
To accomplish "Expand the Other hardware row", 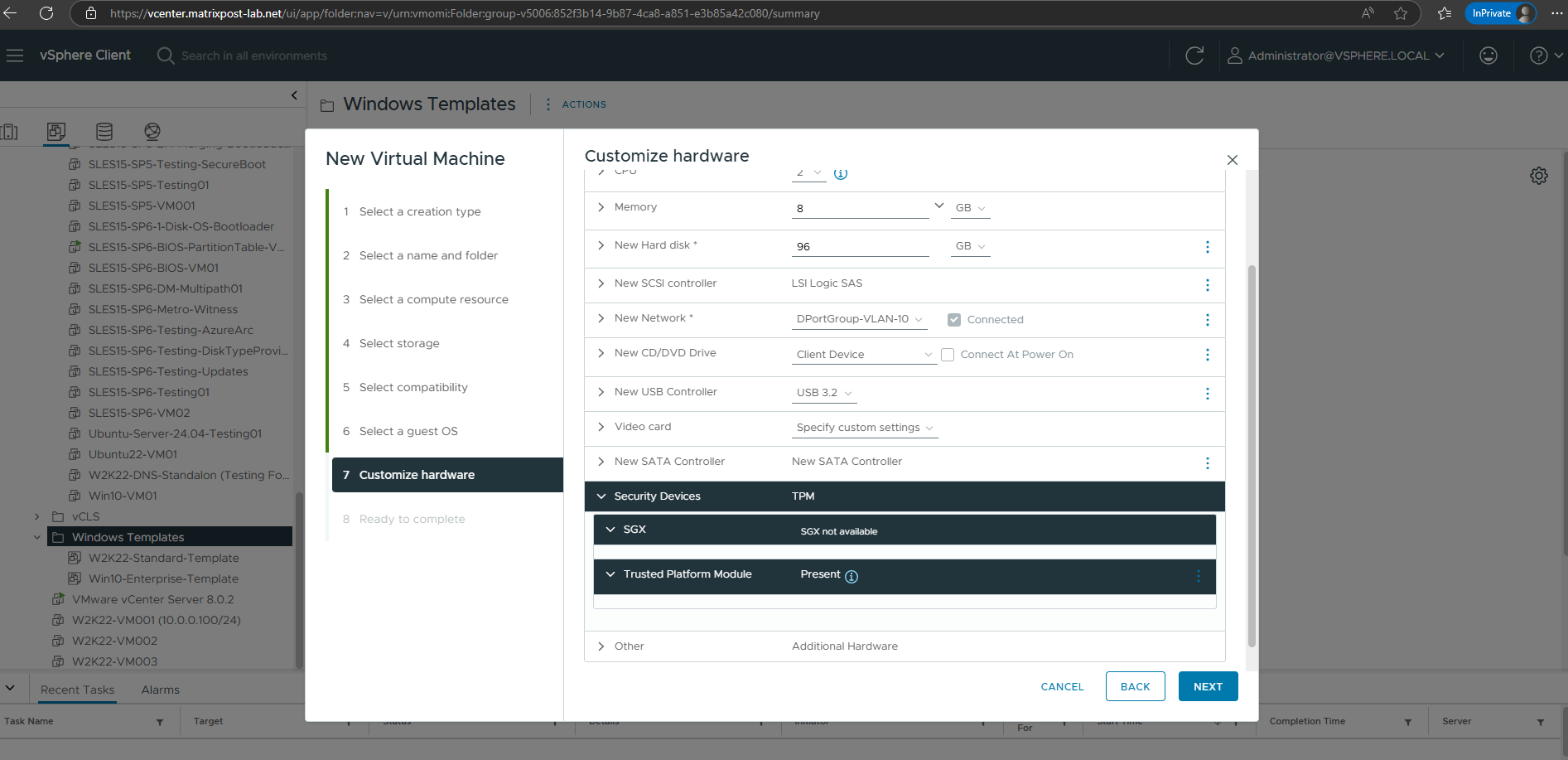I will [601, 646].
